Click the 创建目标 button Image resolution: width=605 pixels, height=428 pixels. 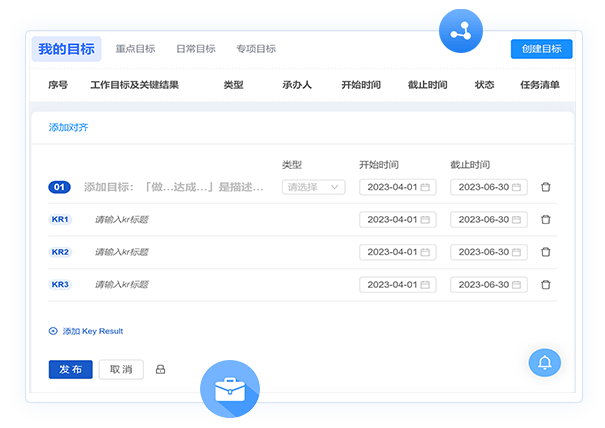541,49
